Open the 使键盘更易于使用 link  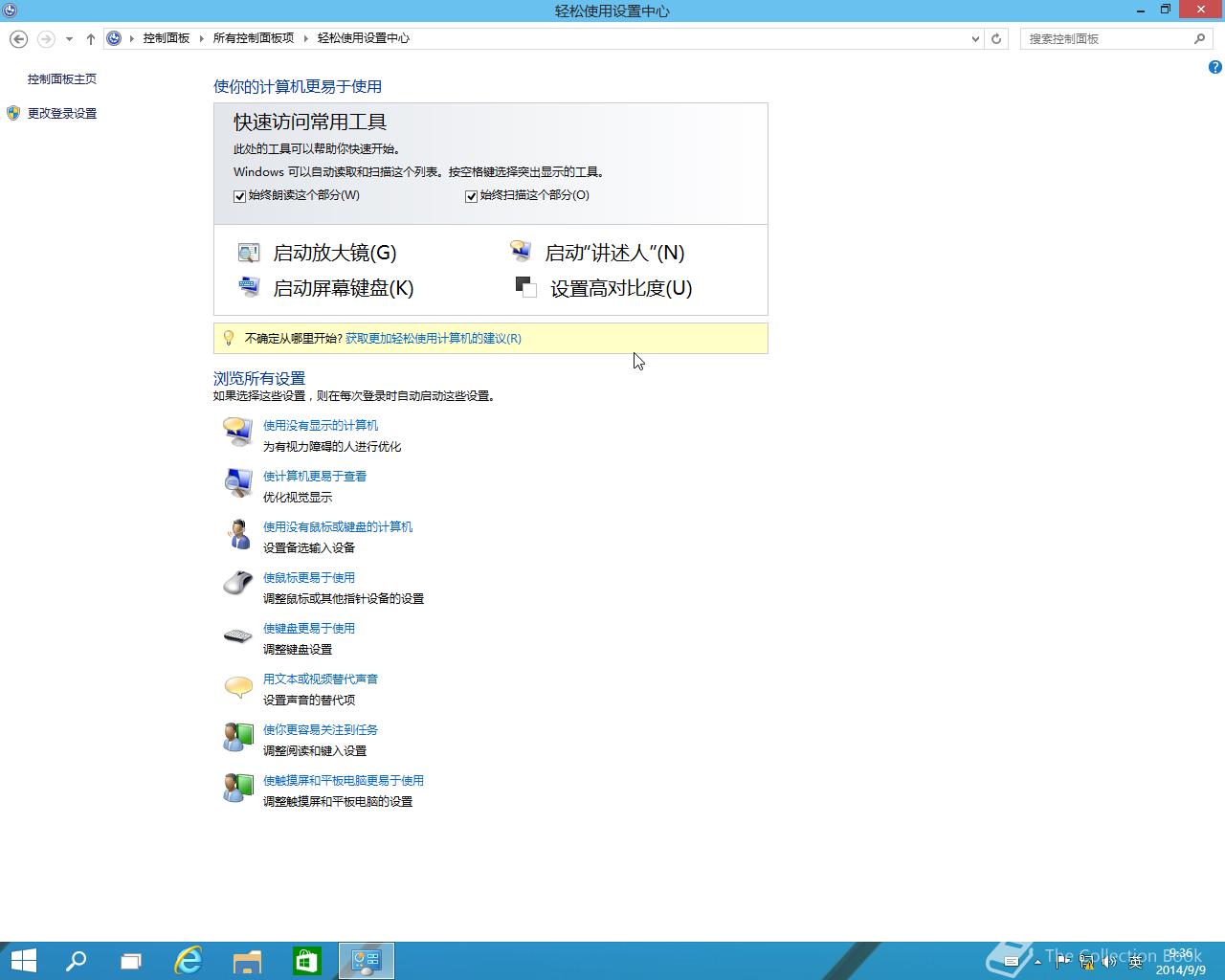pyautogui.click(x=309, y=628)
